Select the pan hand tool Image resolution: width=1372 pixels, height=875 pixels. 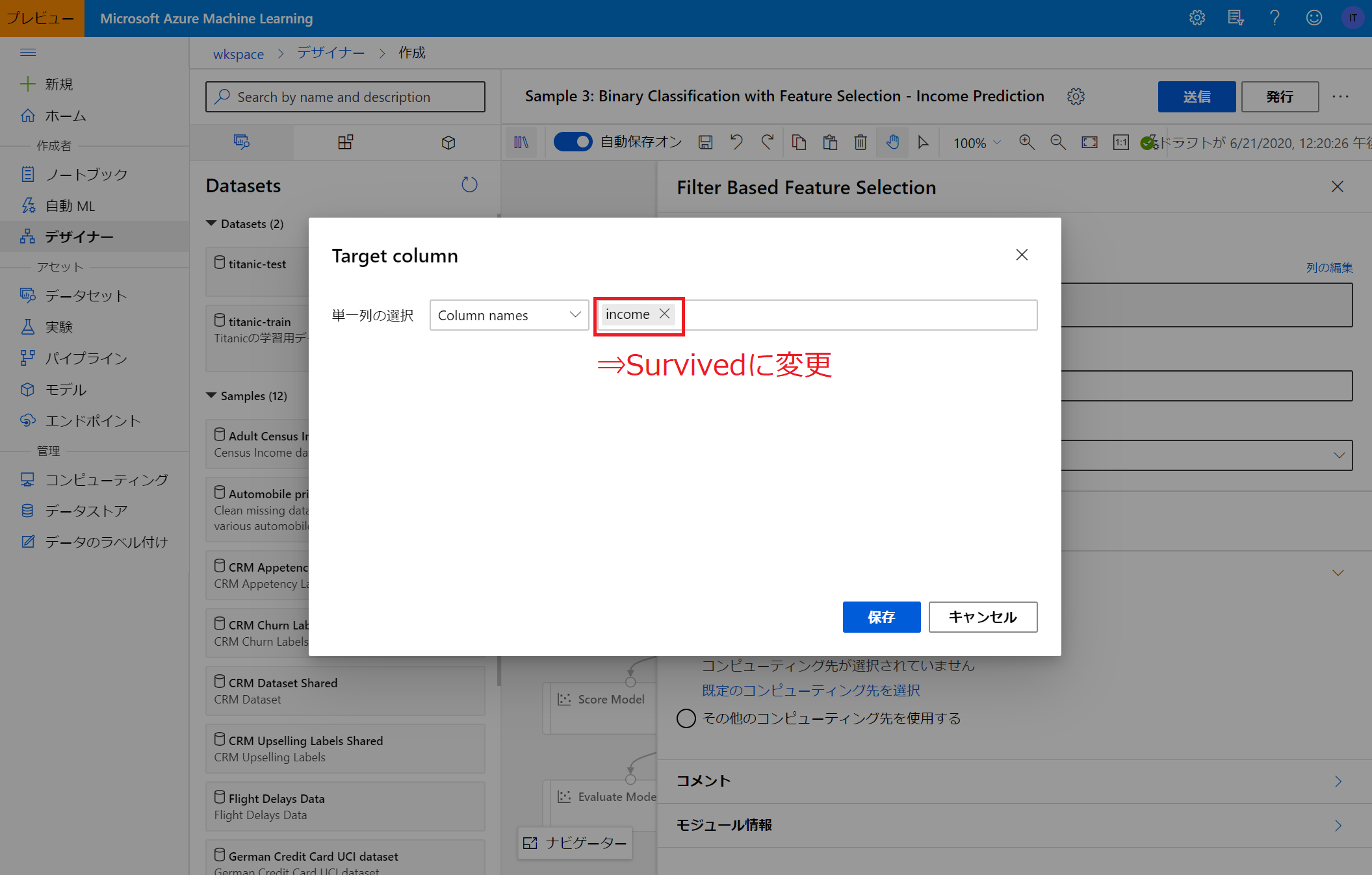(892, 142)
